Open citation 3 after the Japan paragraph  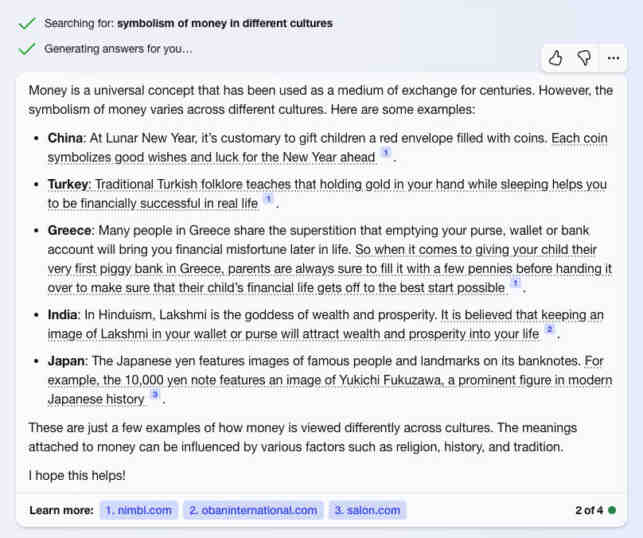(155, 394)
